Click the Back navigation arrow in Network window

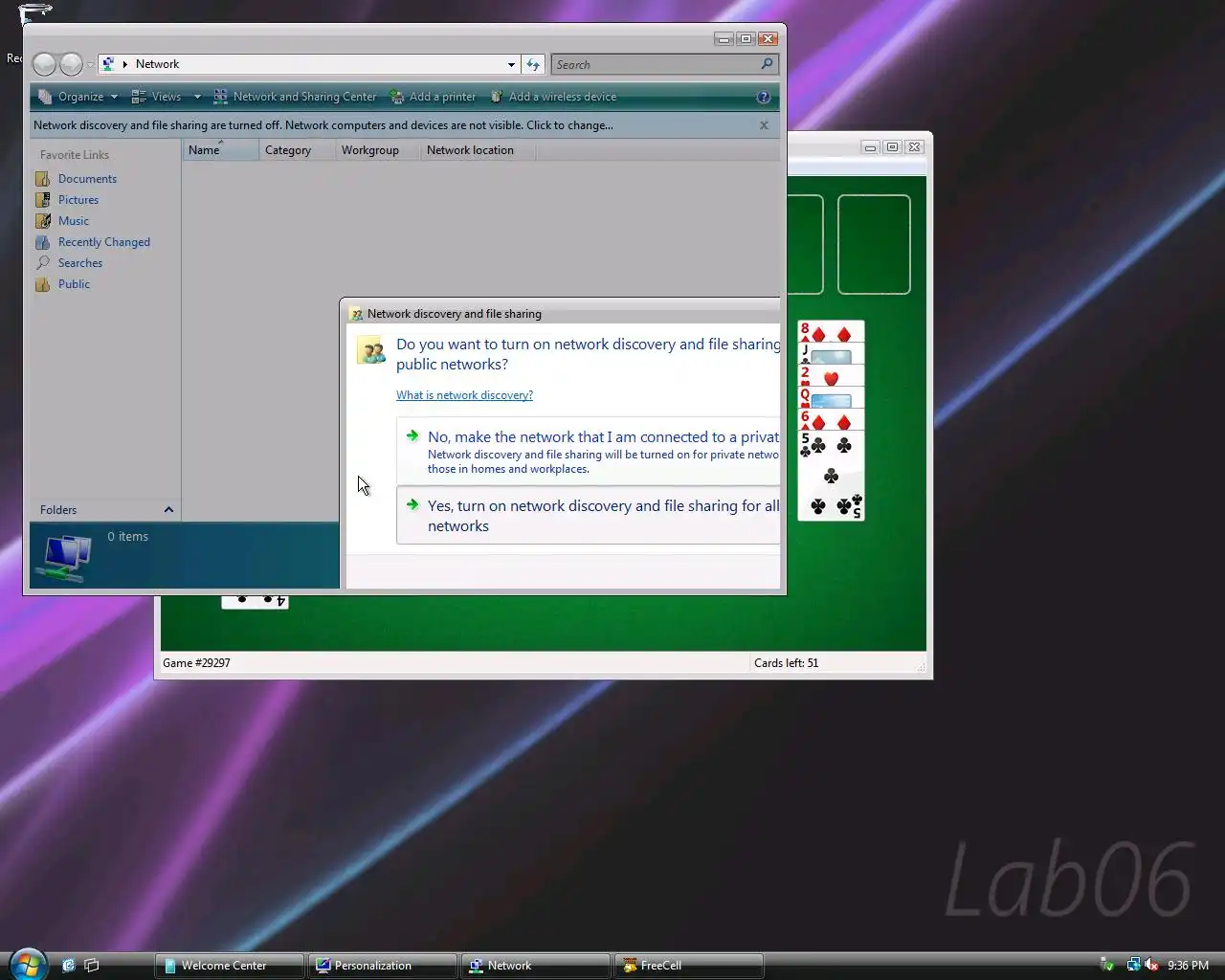click(44, 64)
